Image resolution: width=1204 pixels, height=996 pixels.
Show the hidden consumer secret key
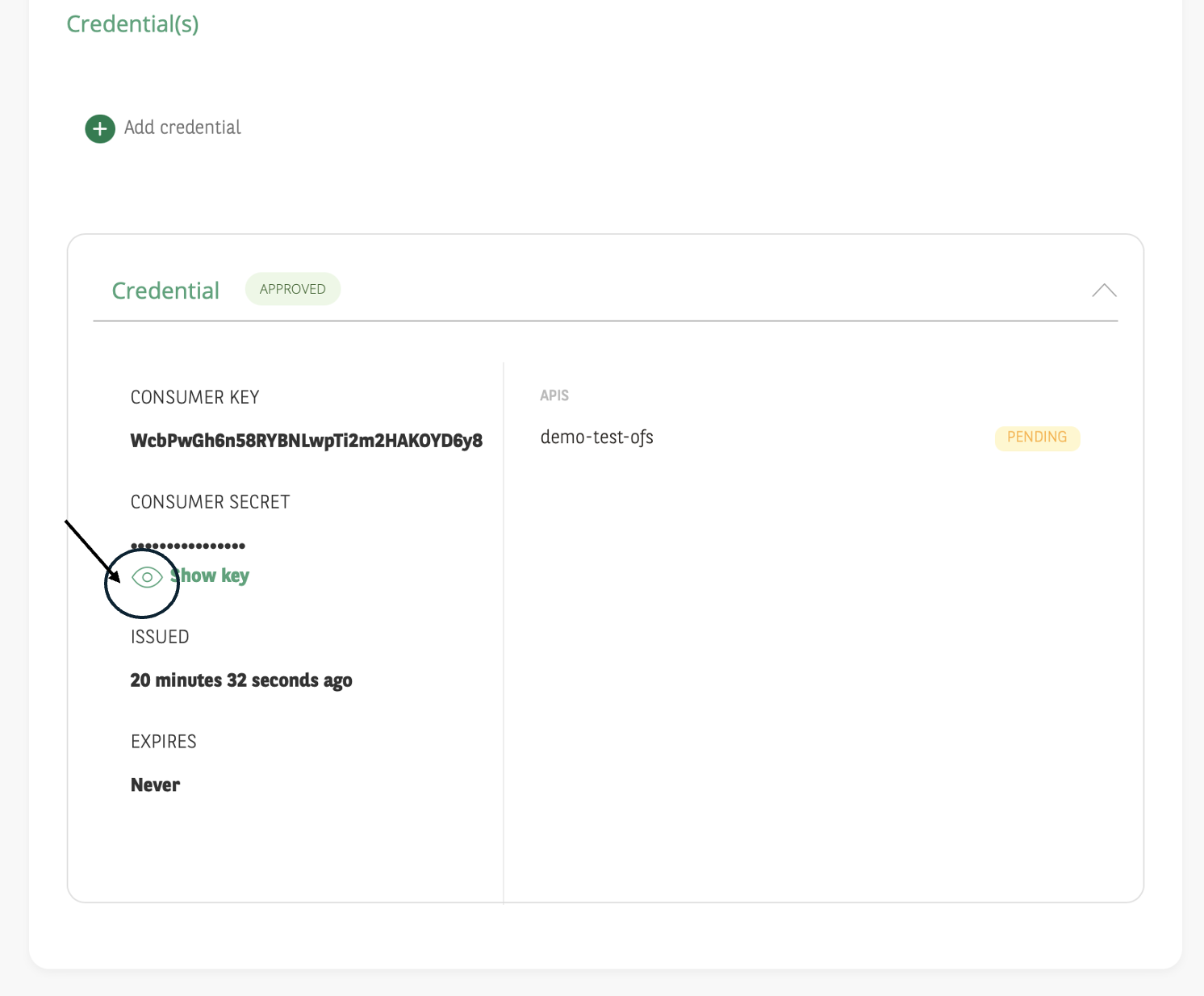pyautogui.click(x=210, y=575)
